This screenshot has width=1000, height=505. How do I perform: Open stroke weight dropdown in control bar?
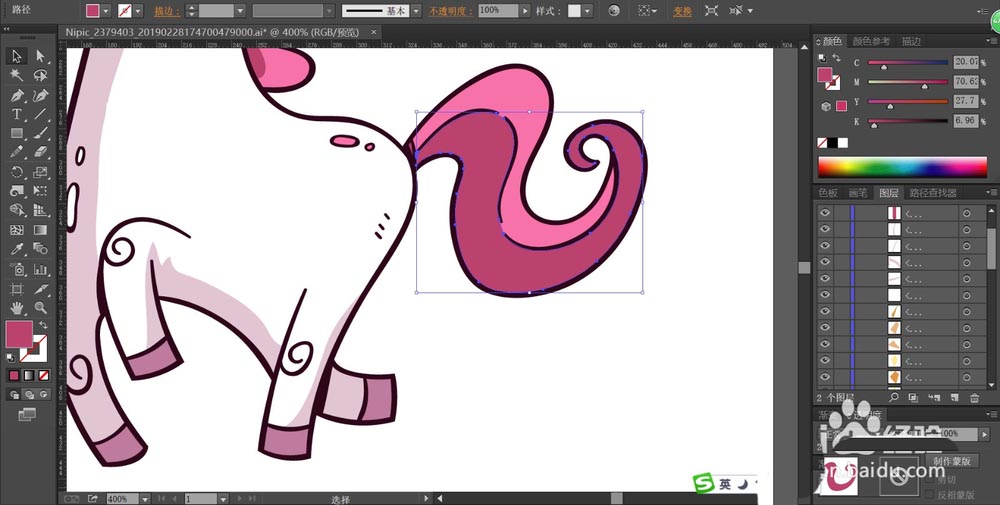point(240,11)
